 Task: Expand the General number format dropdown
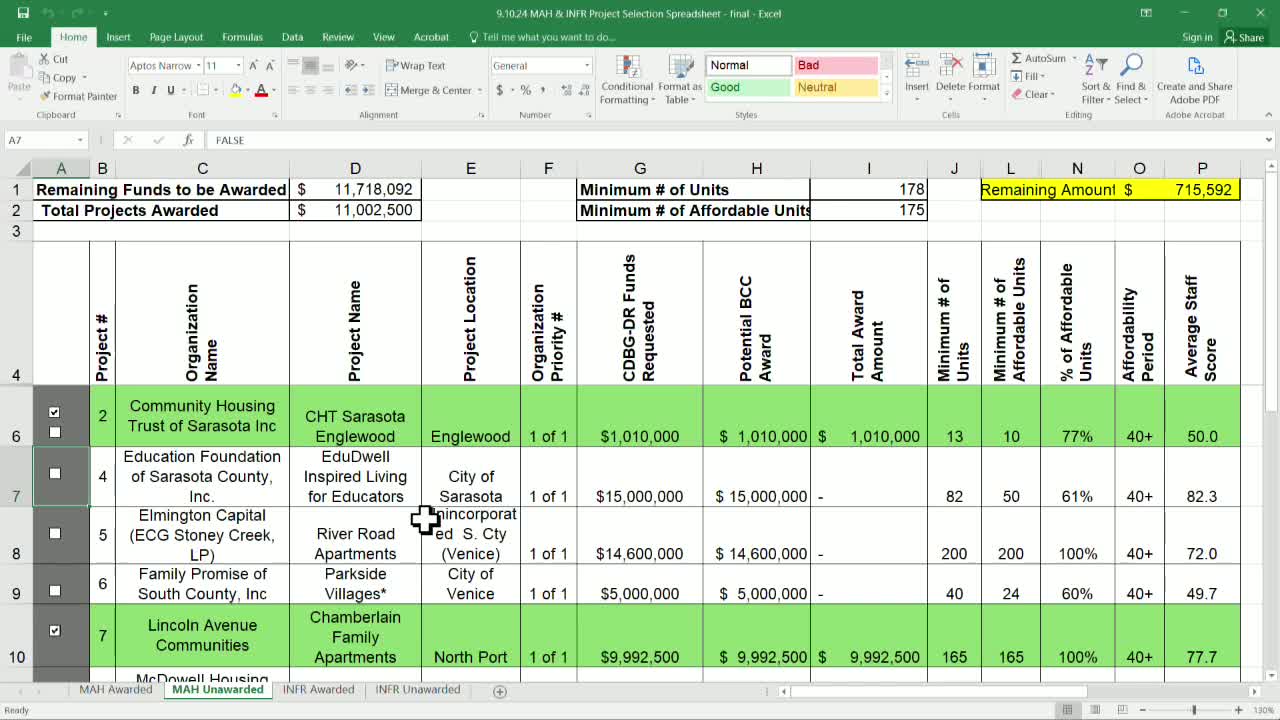tap(587, 66)
